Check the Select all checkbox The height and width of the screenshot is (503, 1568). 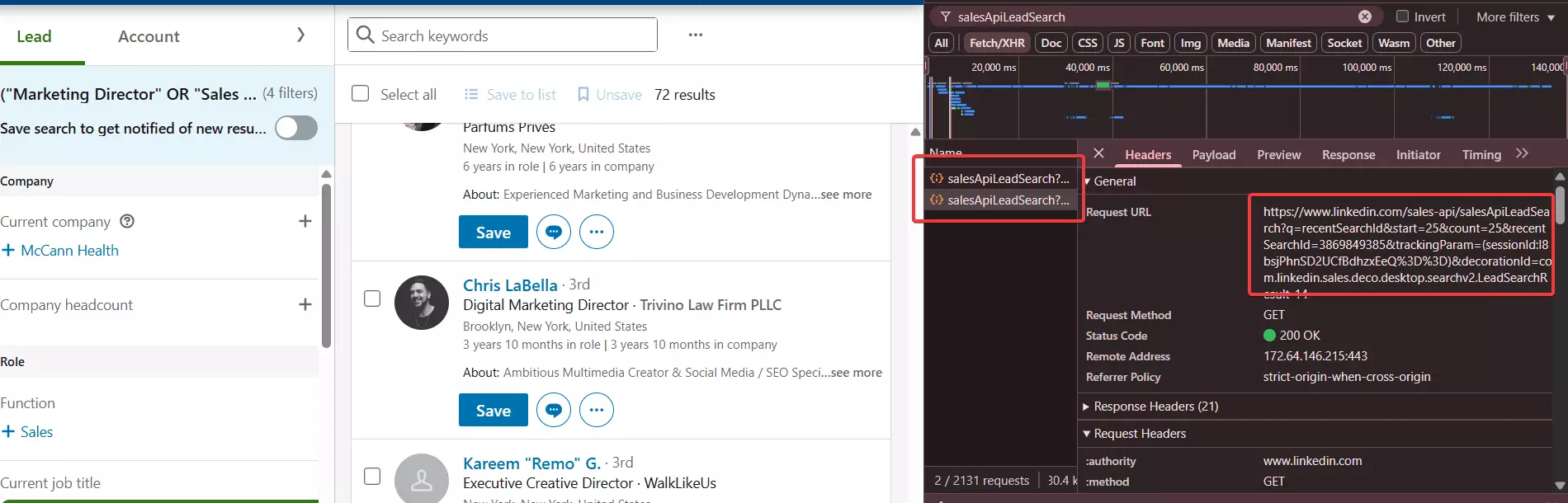pyautogui.click(x=361, y=93)
